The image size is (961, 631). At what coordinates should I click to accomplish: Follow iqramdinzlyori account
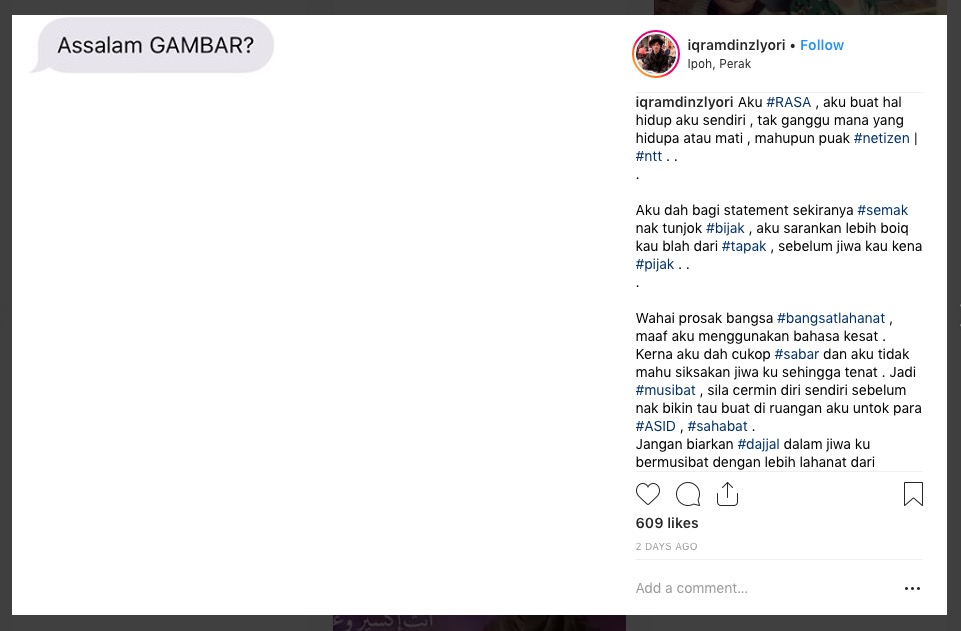(x=822, y=45)
